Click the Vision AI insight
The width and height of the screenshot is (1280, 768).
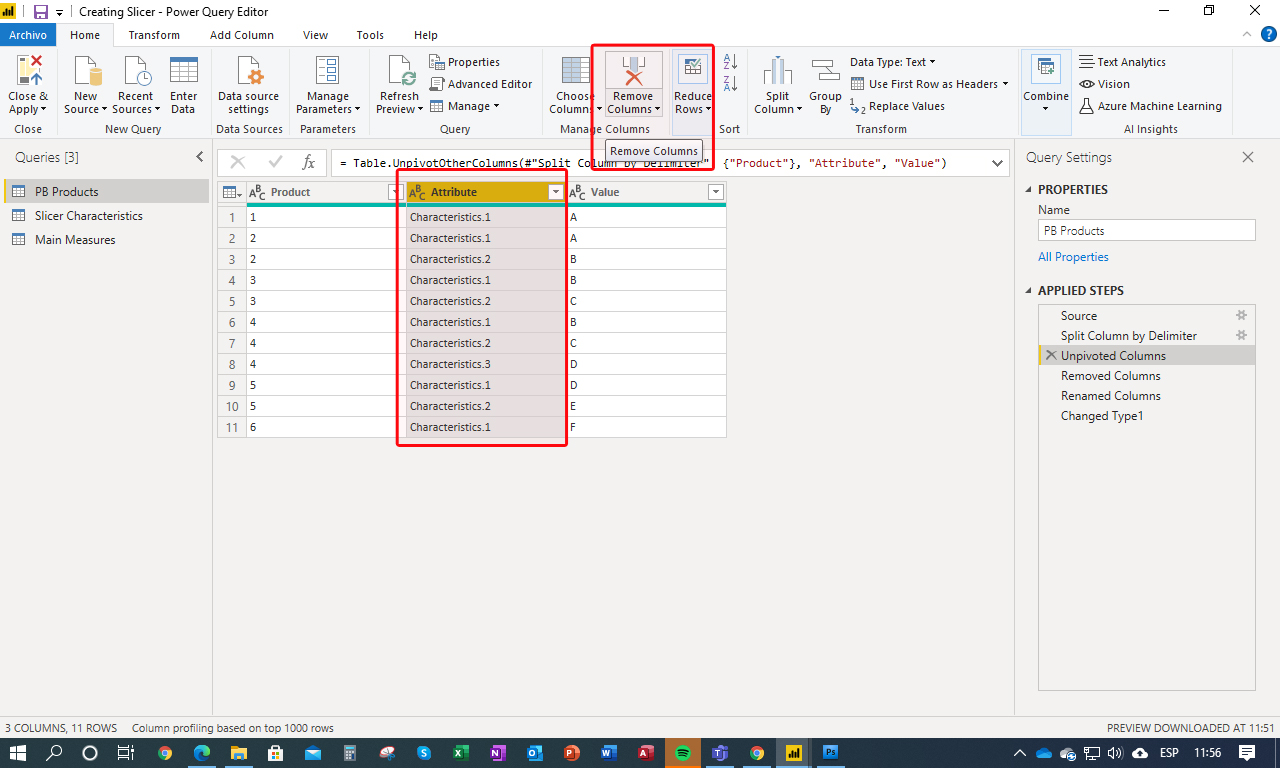[1104, 84]
